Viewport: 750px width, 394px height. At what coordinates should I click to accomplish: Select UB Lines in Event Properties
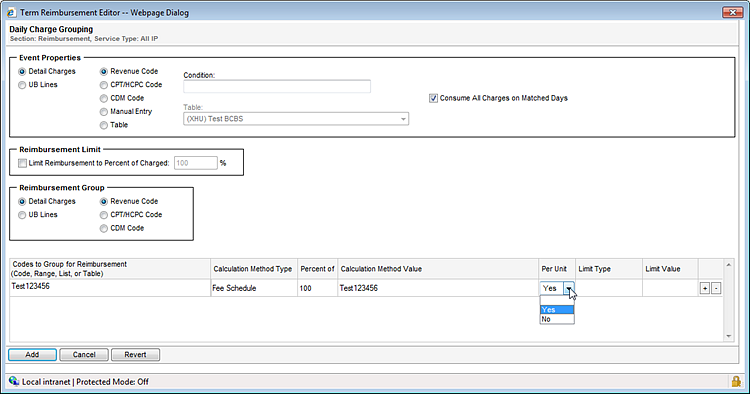coord(22,85)
